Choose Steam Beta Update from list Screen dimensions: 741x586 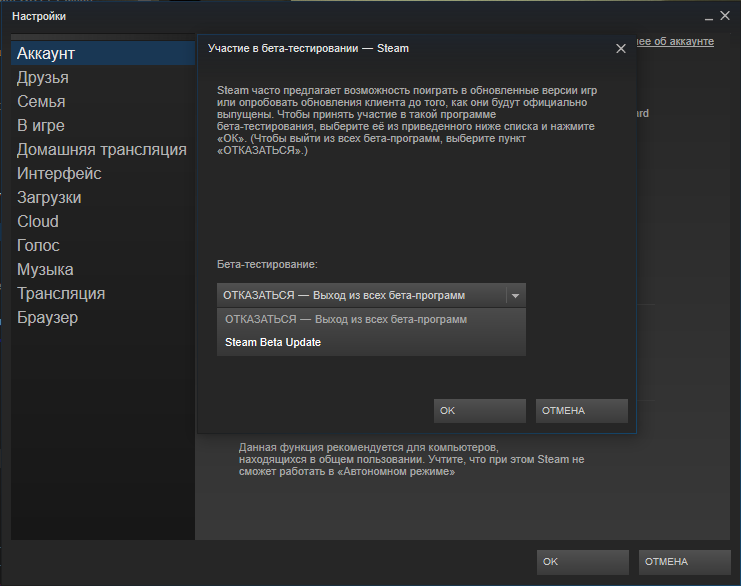371,343
